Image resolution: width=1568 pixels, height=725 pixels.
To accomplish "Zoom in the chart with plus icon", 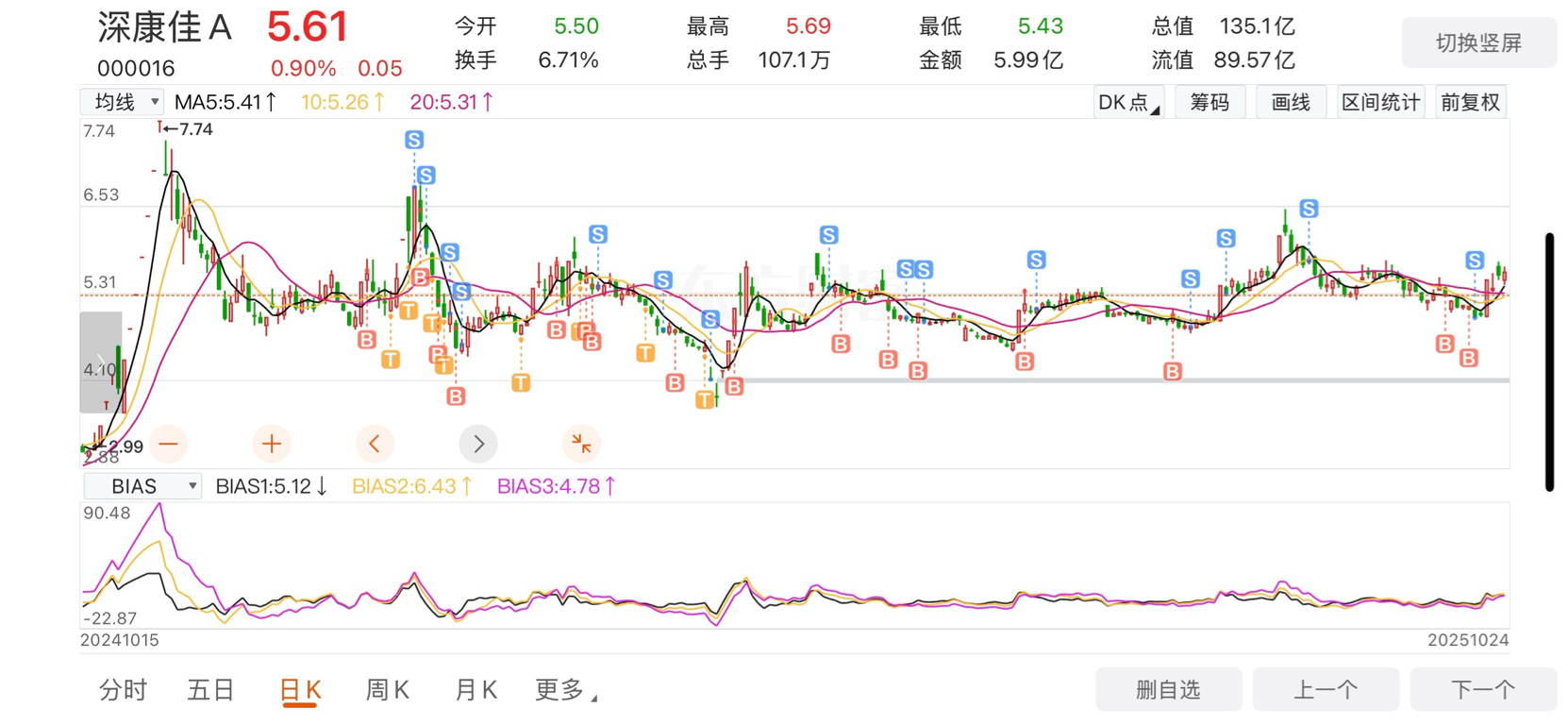I will pyautogui.click(x=272, y=444).
